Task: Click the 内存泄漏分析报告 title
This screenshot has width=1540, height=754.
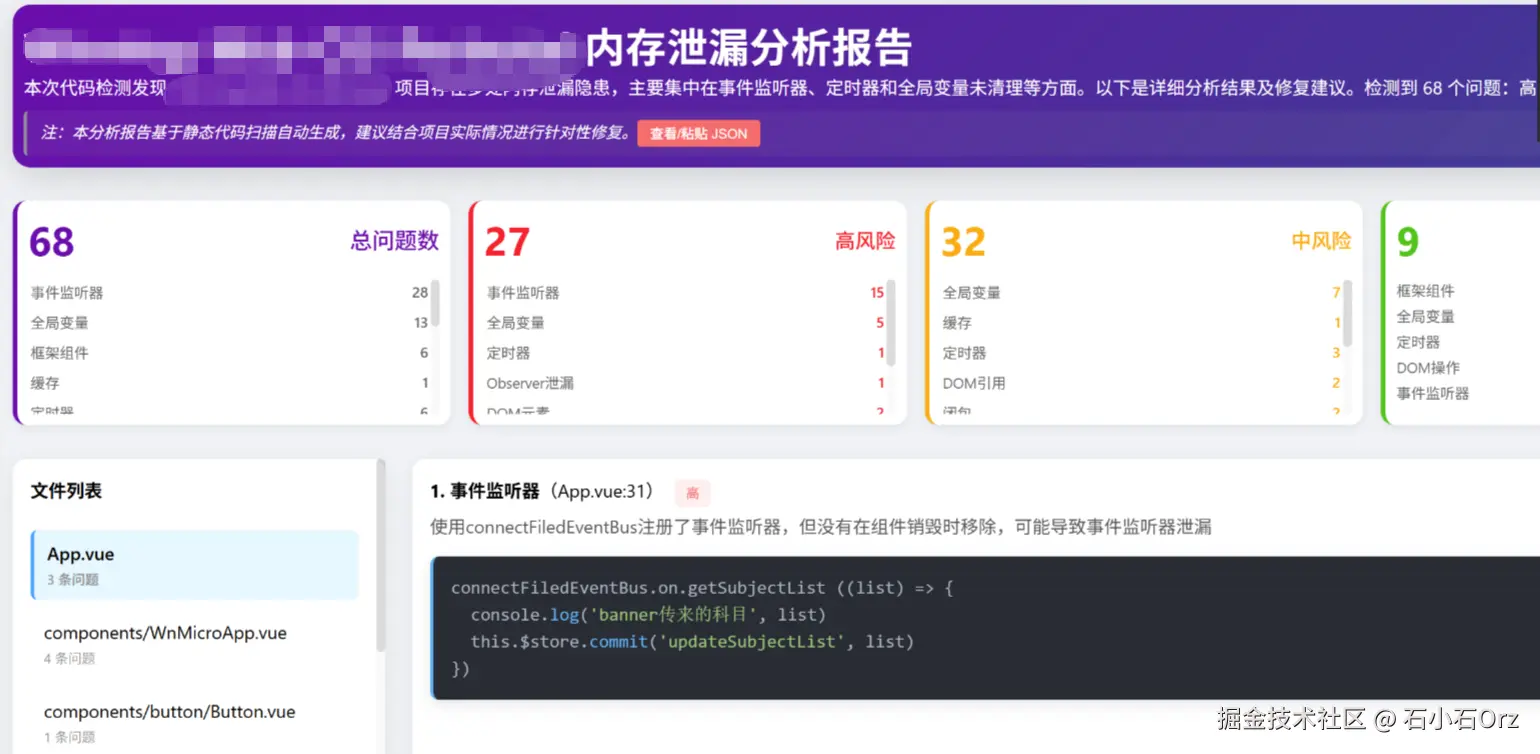Action: 749,47
